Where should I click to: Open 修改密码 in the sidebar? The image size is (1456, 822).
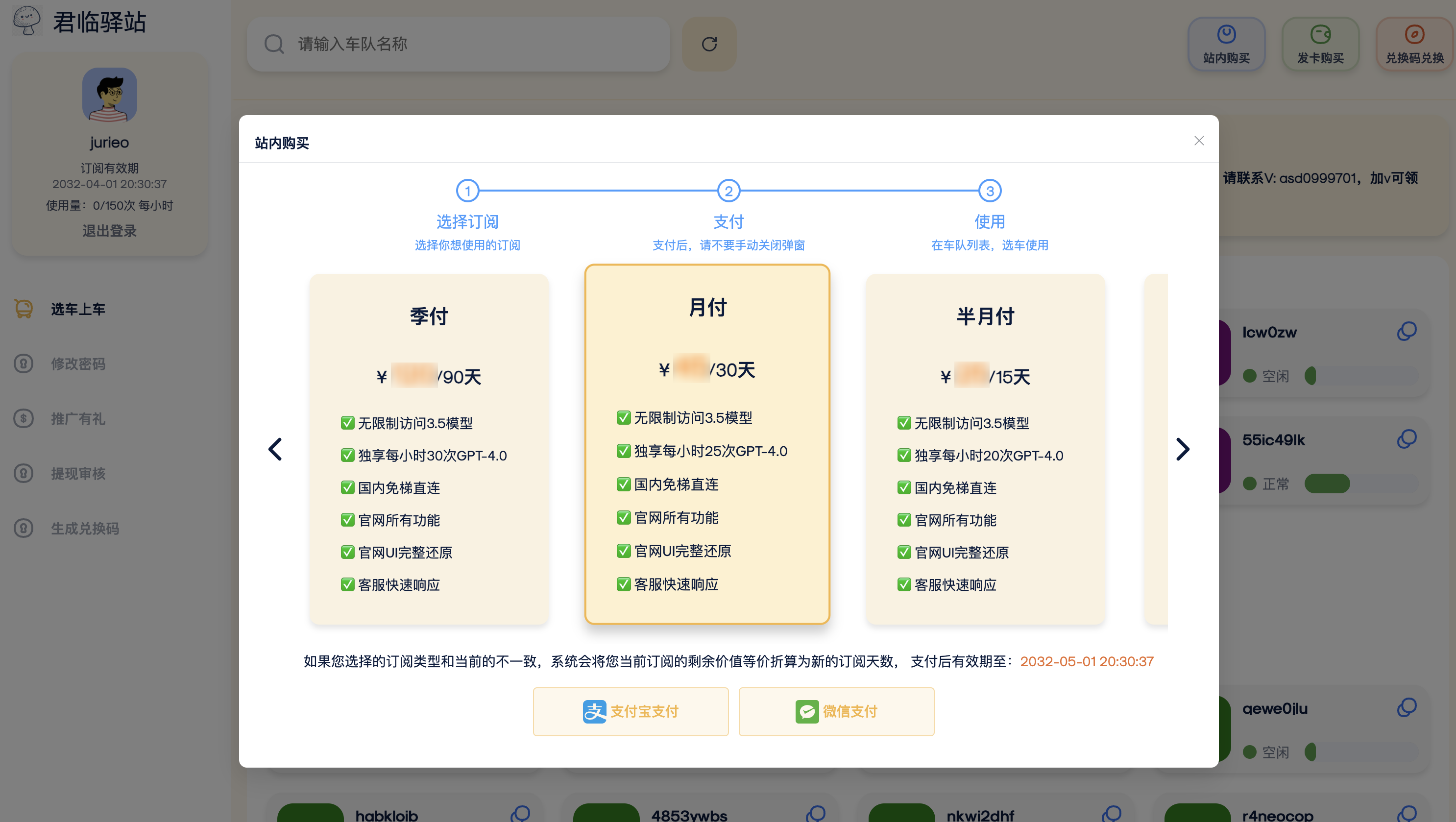[78, 363]
